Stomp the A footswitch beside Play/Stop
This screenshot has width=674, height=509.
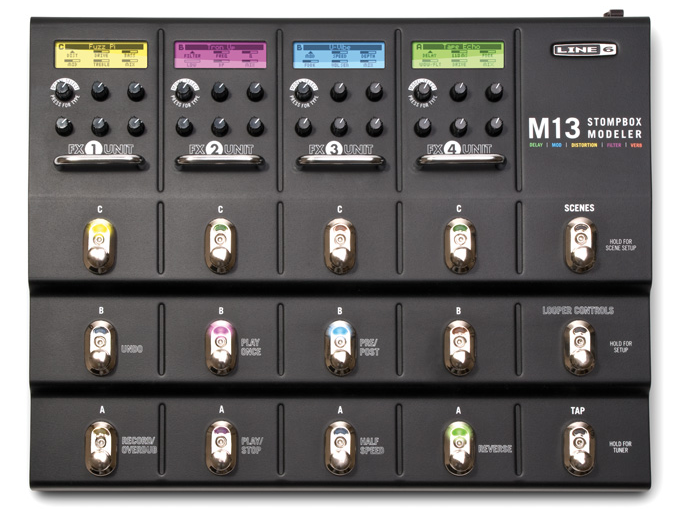[221, 448]
